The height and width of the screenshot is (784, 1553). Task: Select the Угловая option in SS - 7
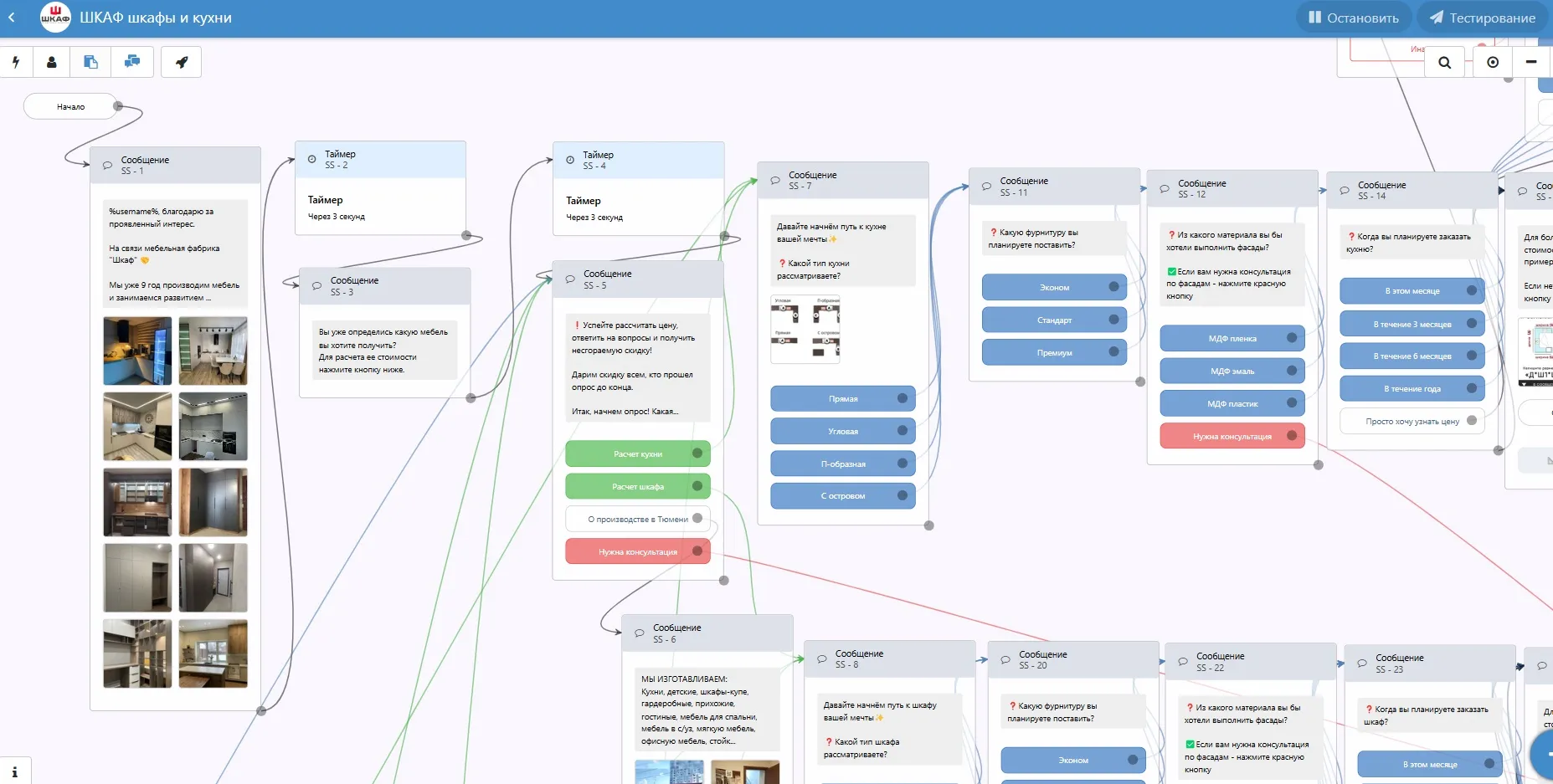[842, 431]
